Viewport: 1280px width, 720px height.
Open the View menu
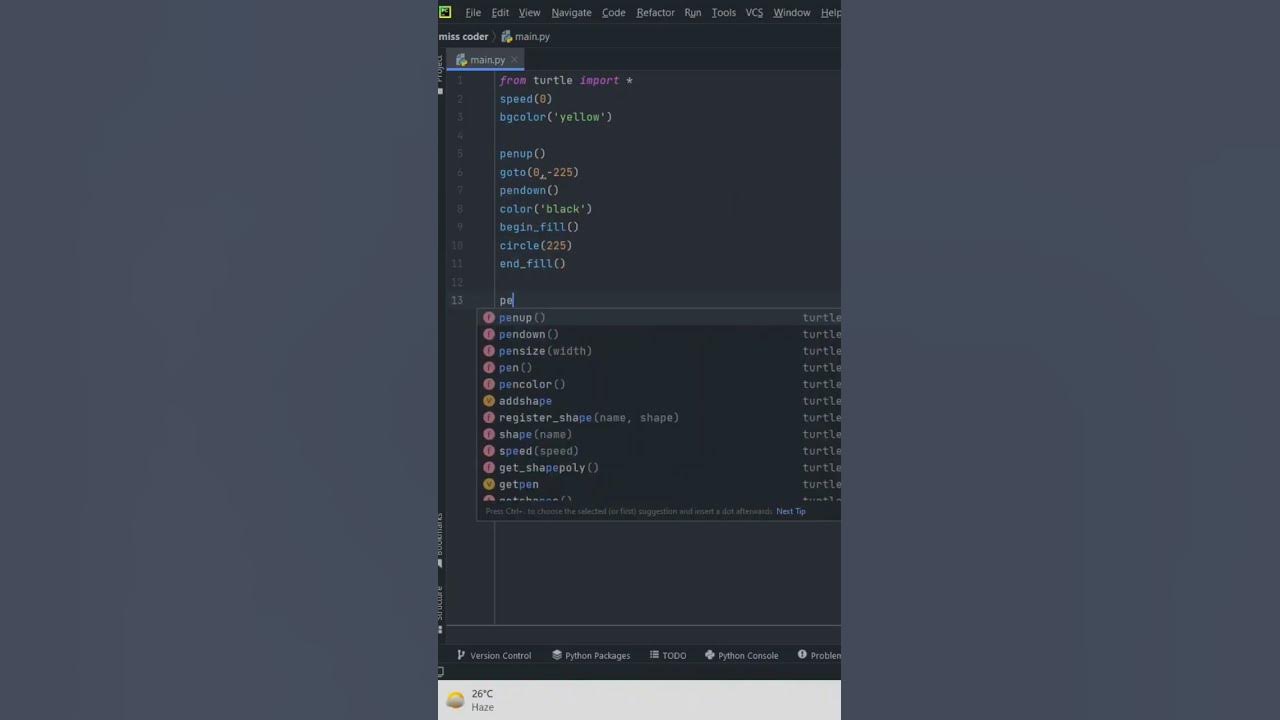(x=529, y=13)
